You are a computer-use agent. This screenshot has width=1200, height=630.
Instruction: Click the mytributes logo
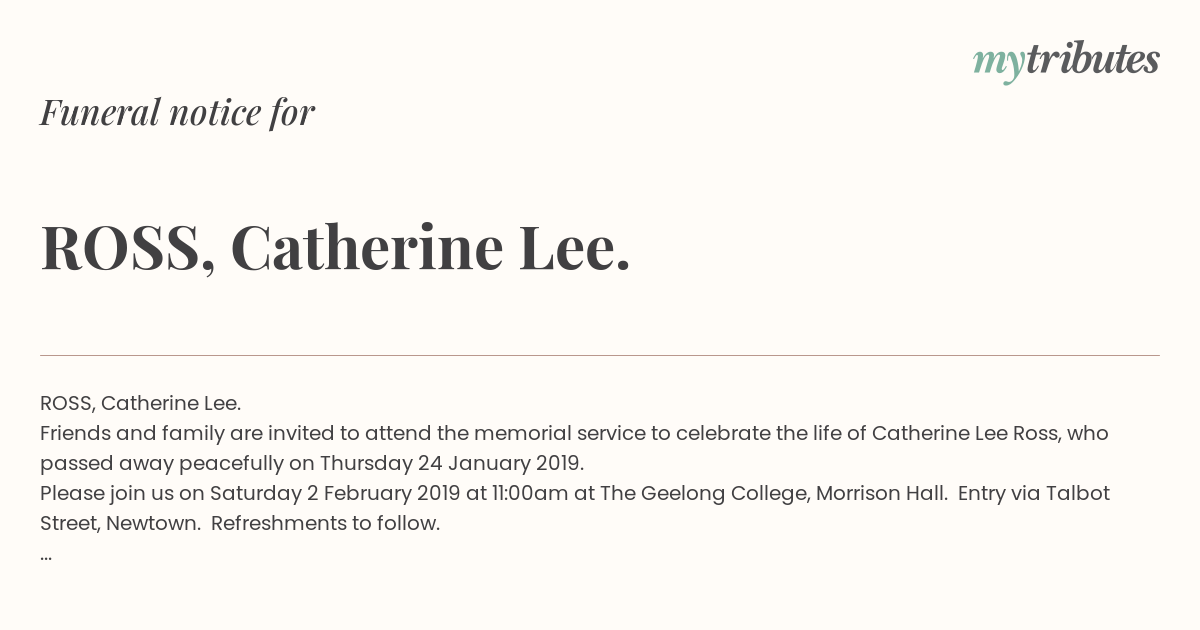(1066, 61)
